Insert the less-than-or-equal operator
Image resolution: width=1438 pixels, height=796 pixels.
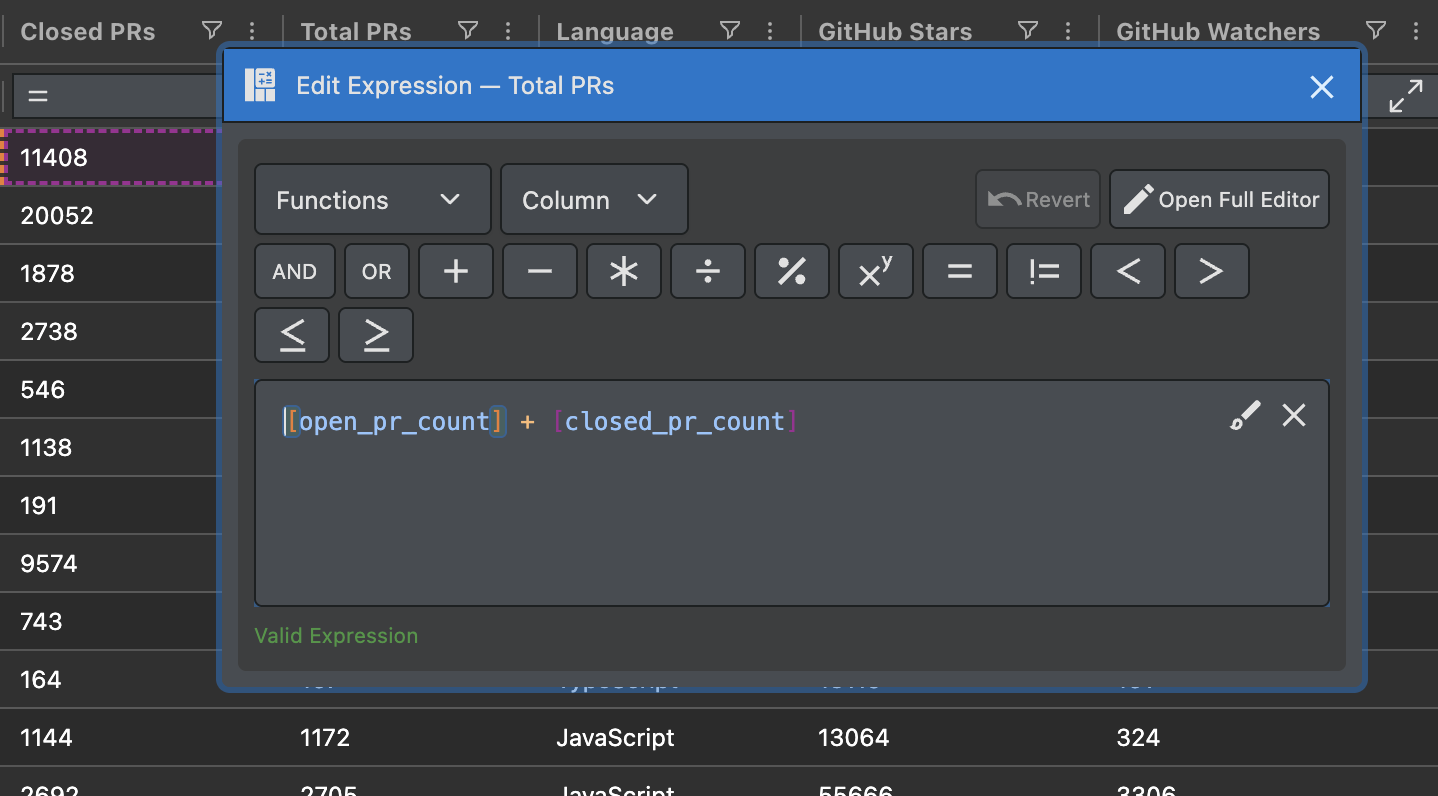click(292, 335)
